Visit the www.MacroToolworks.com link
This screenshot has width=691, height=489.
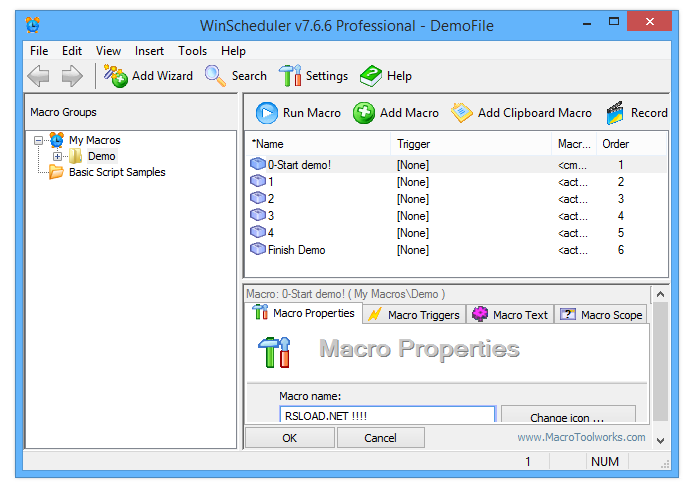581,437
